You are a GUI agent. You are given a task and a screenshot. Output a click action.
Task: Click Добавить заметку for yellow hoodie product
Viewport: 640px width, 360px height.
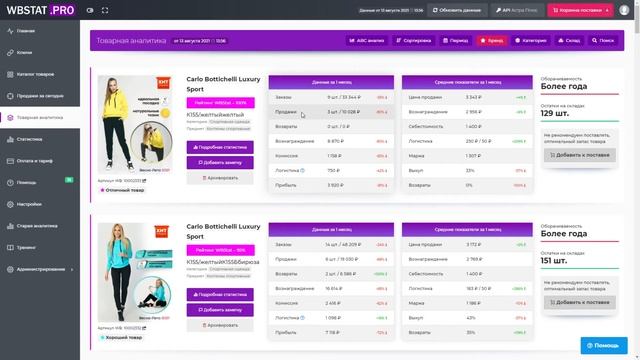click(220, 162)
